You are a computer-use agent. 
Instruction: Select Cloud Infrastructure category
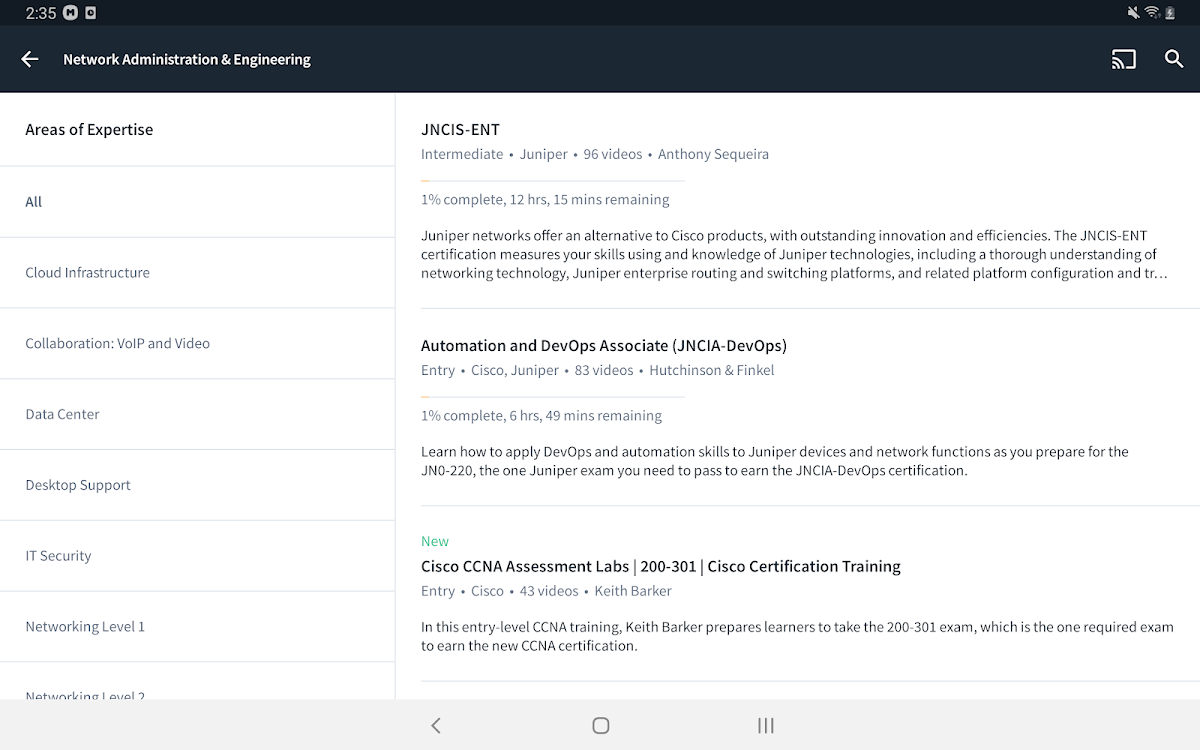click(88, 273)
